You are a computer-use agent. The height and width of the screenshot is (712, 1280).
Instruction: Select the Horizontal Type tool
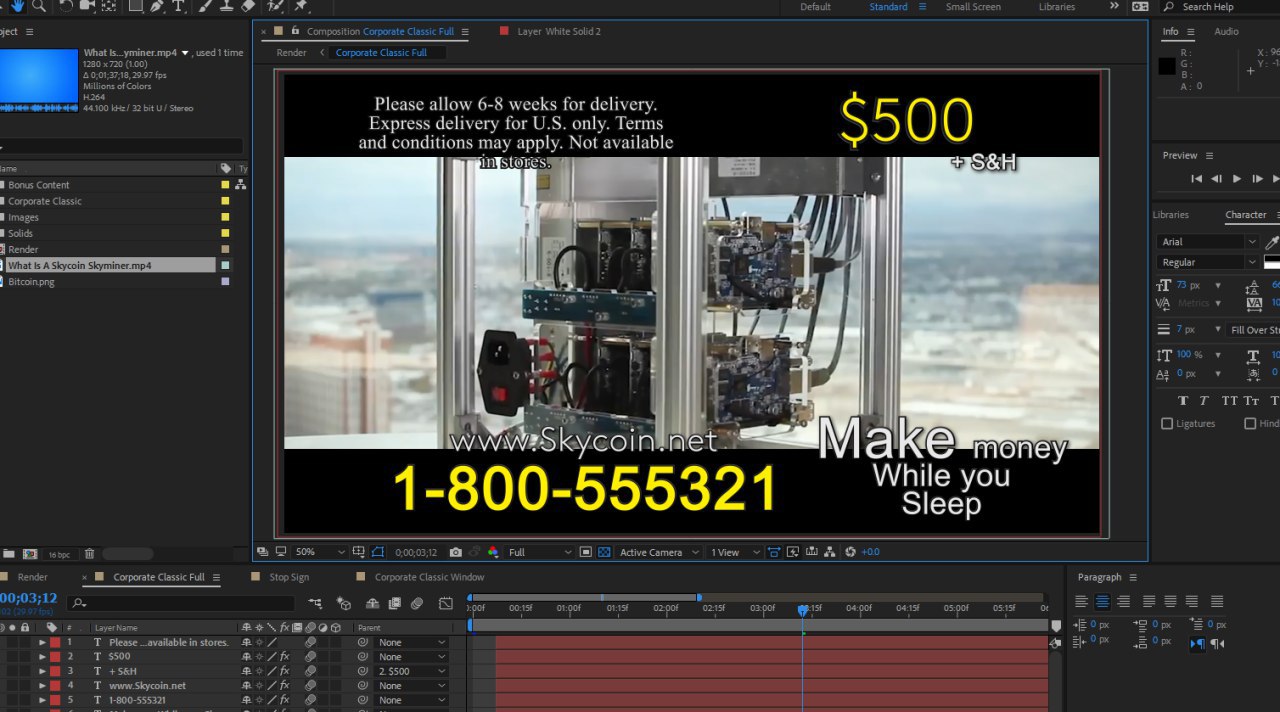(x=178, y=6)
